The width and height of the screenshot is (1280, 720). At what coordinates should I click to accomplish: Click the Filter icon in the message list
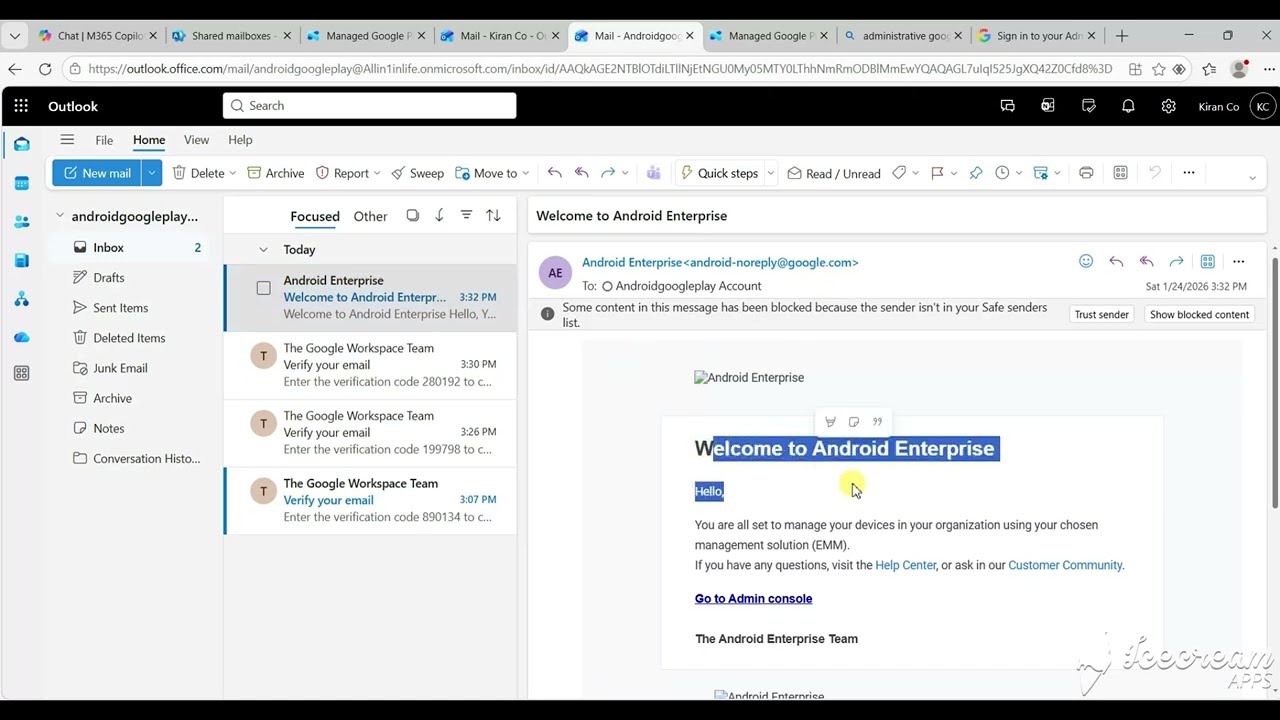[466, 216]
